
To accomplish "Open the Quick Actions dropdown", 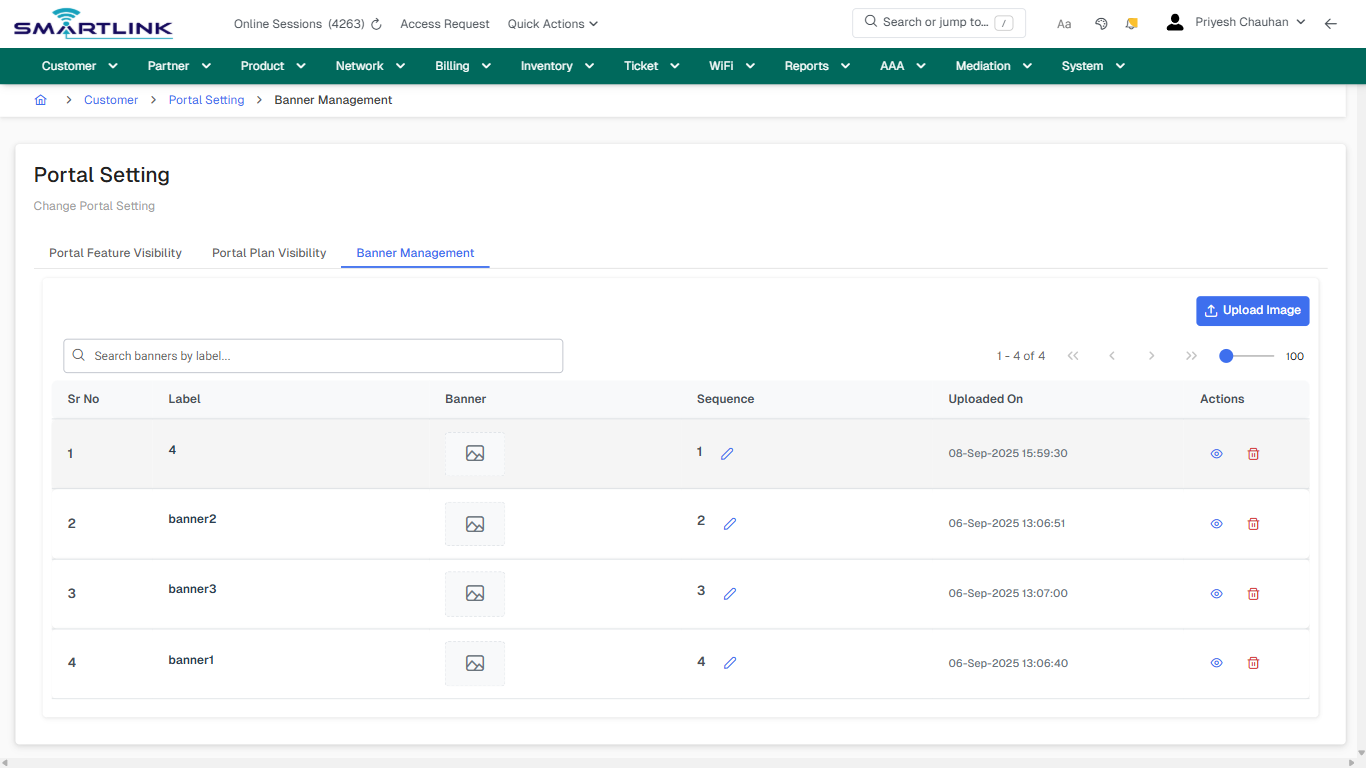I will click(x=552, y=23).
